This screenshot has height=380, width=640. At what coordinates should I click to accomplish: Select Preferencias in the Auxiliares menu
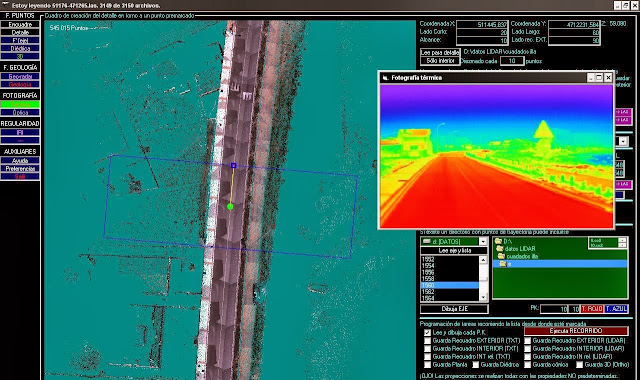tap(20, 169)
